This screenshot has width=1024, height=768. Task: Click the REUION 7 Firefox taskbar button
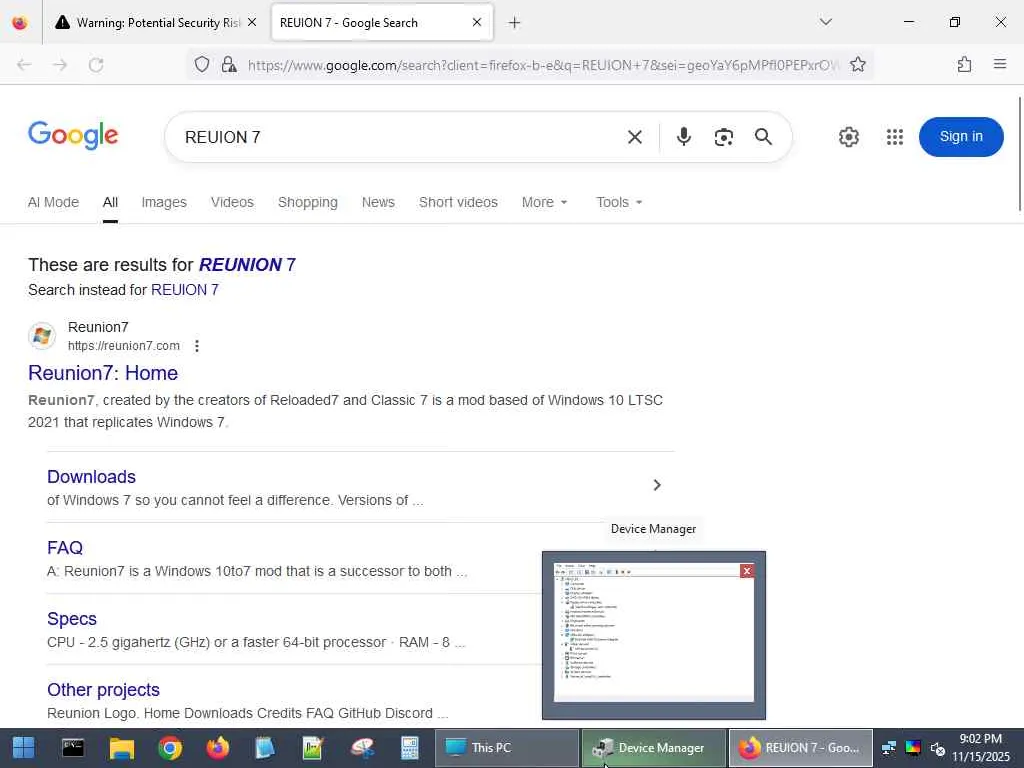pos(801,748)
